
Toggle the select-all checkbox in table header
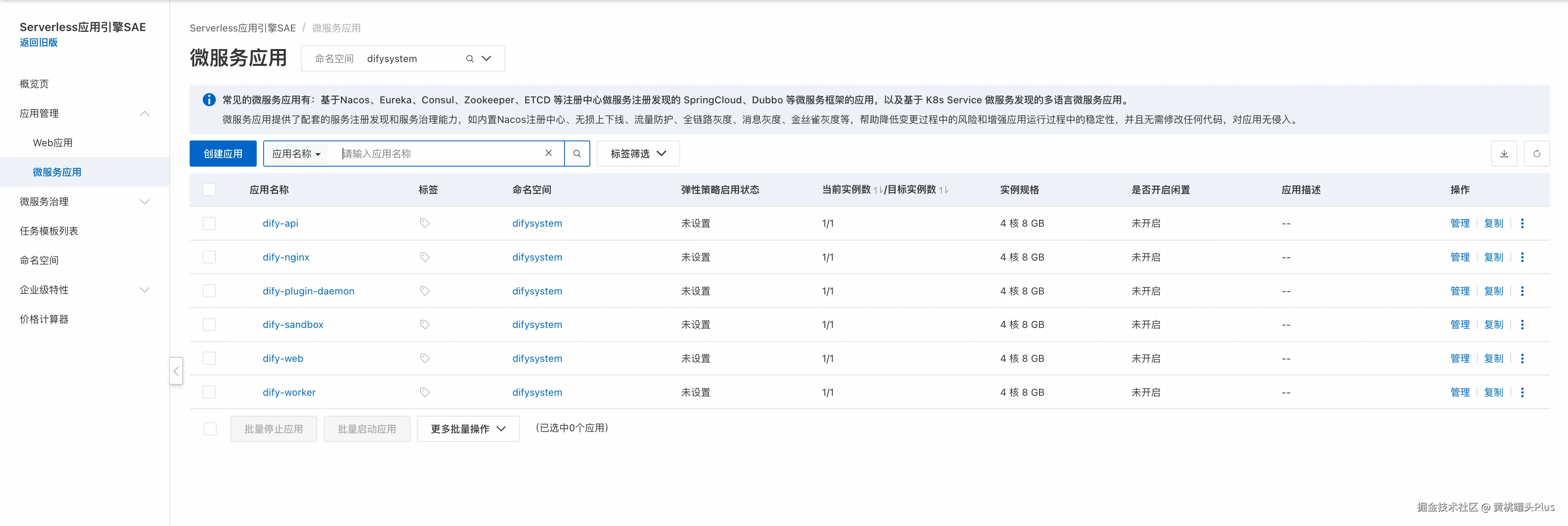point(209,190)
